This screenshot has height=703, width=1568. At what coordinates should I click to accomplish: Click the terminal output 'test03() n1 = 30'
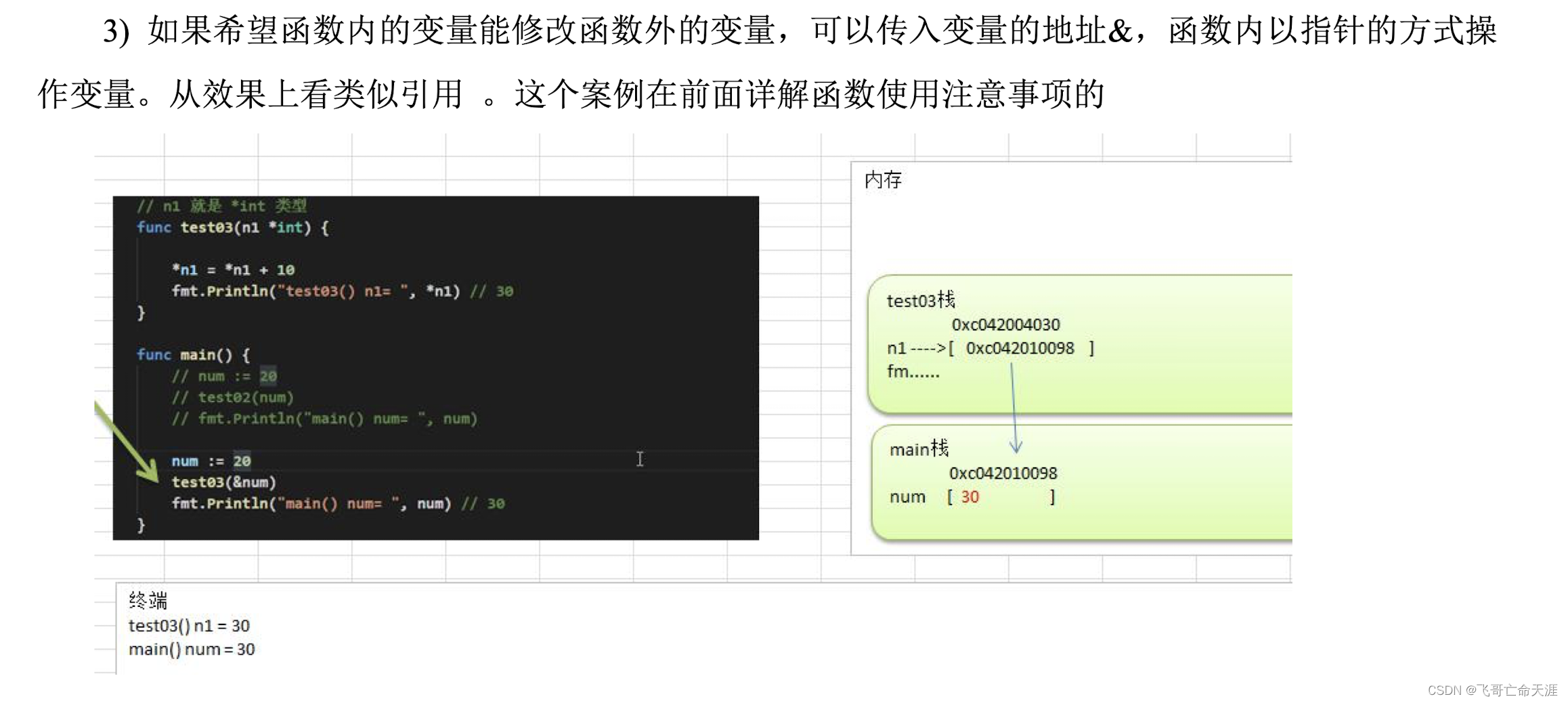(x=189, y=626)
